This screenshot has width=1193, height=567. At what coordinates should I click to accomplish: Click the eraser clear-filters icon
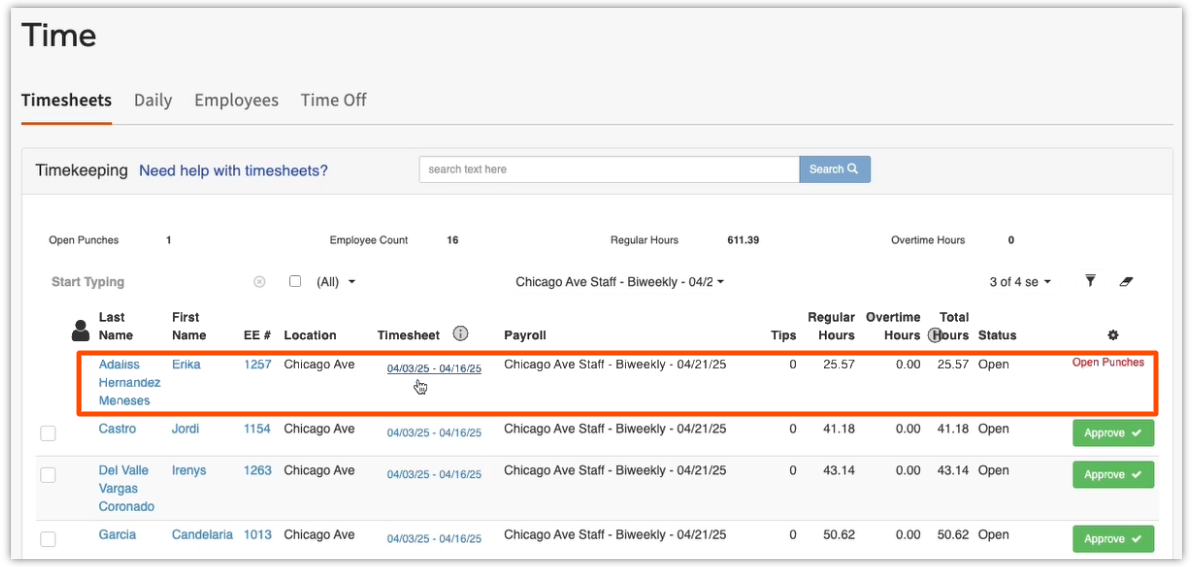point(1126,282)
